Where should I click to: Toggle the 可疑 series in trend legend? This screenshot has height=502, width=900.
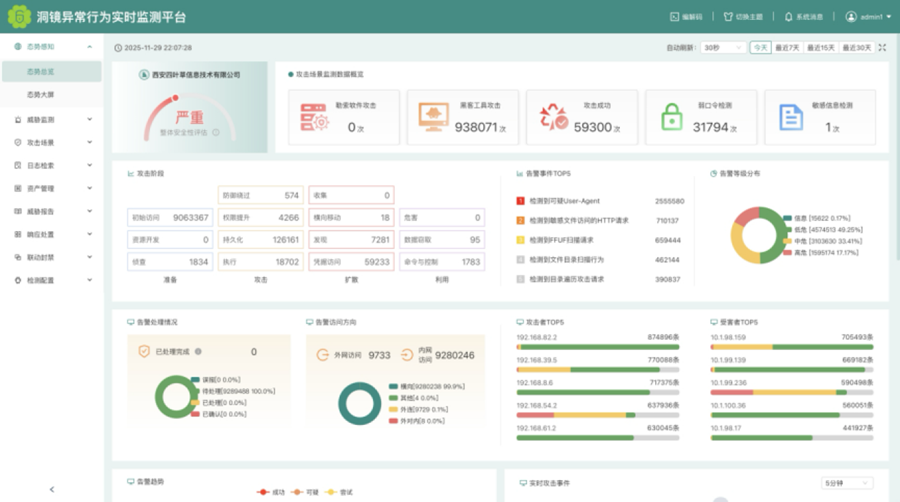coord(305,492)
